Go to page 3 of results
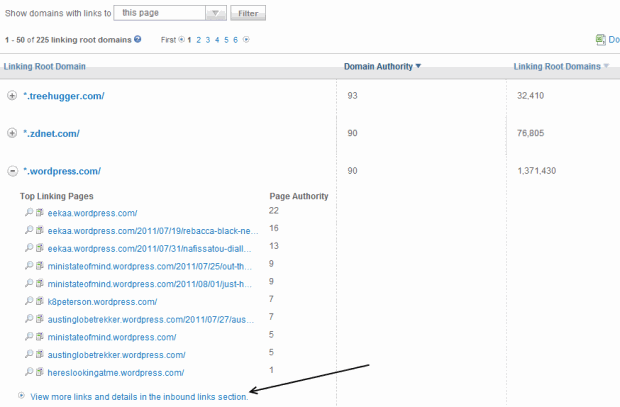 tap(208, 40)
